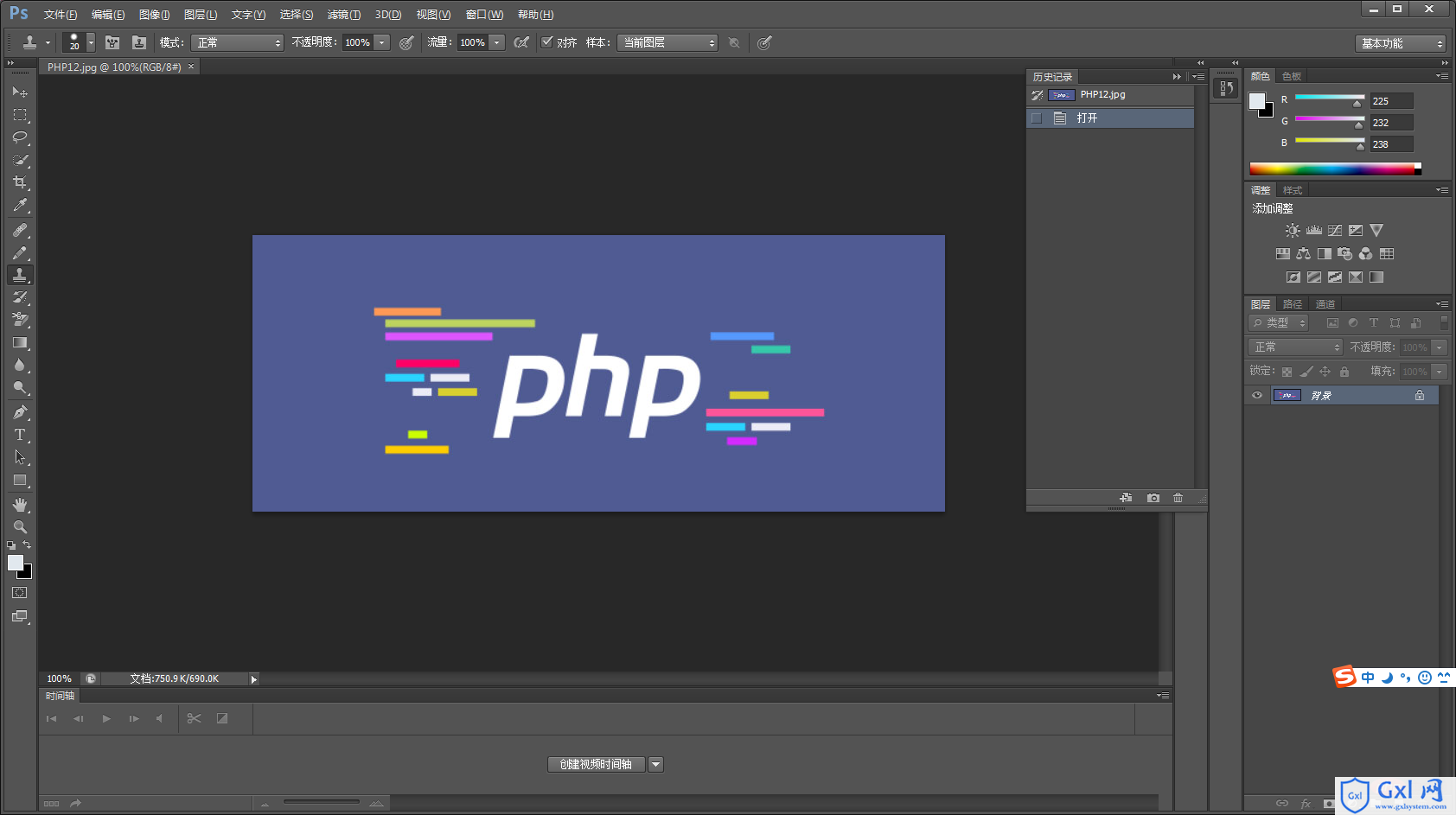Screen dimensions: 1456x815
Task: Toggle lock transparent pixels
Action: point(1287,372)
